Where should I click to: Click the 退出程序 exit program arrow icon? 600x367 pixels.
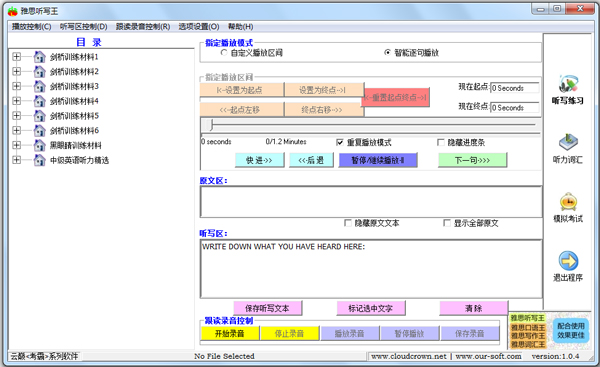[x=568, y=261]
